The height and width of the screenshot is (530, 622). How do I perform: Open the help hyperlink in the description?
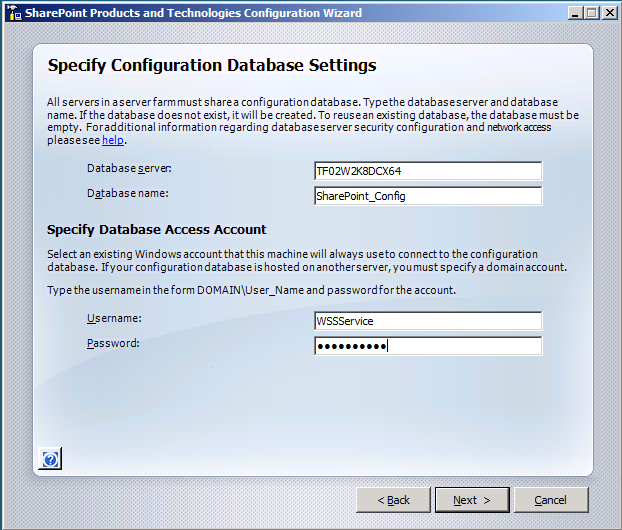[x=113, y=140]
